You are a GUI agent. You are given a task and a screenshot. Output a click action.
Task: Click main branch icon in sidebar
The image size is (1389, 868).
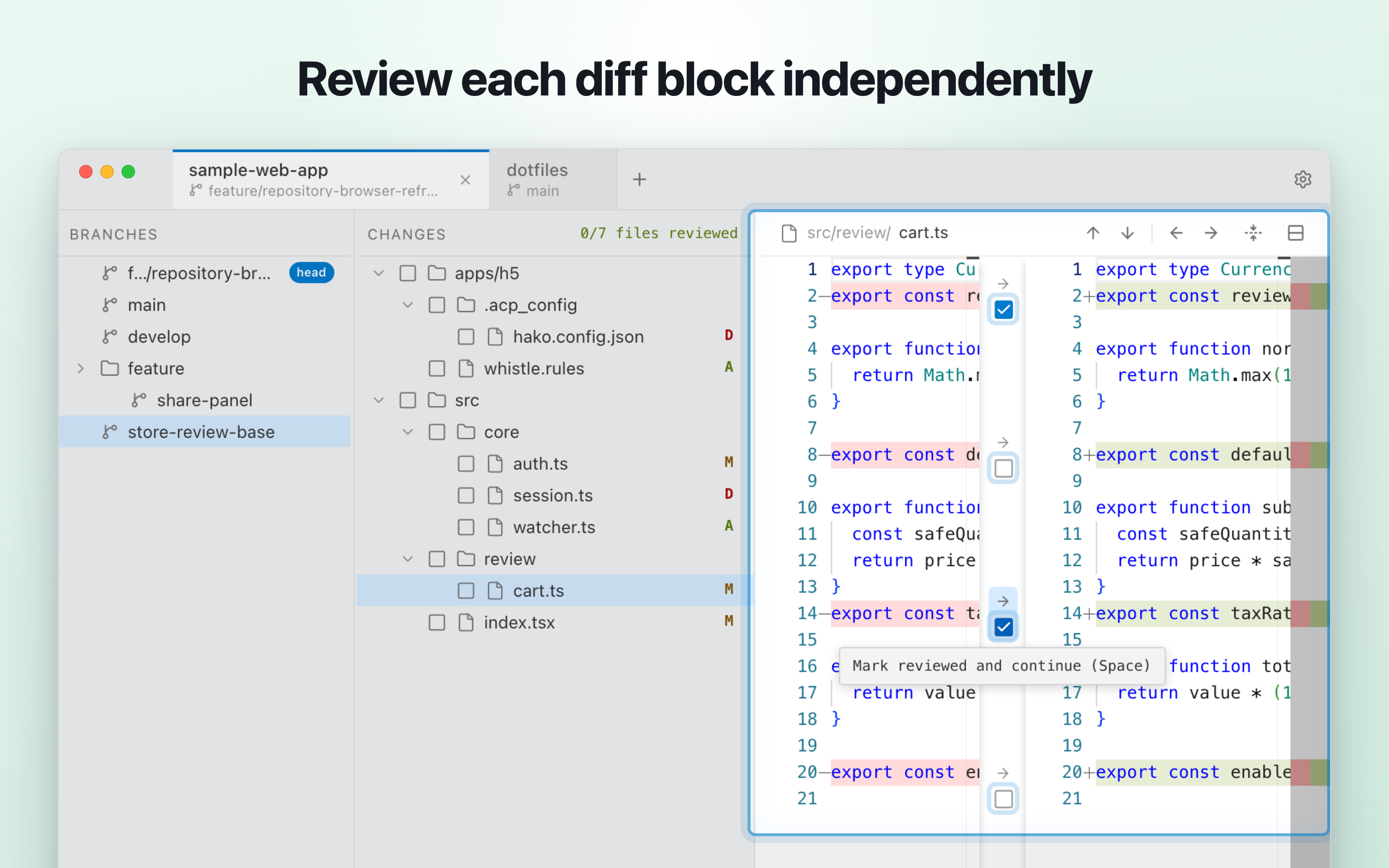(109, 305)
